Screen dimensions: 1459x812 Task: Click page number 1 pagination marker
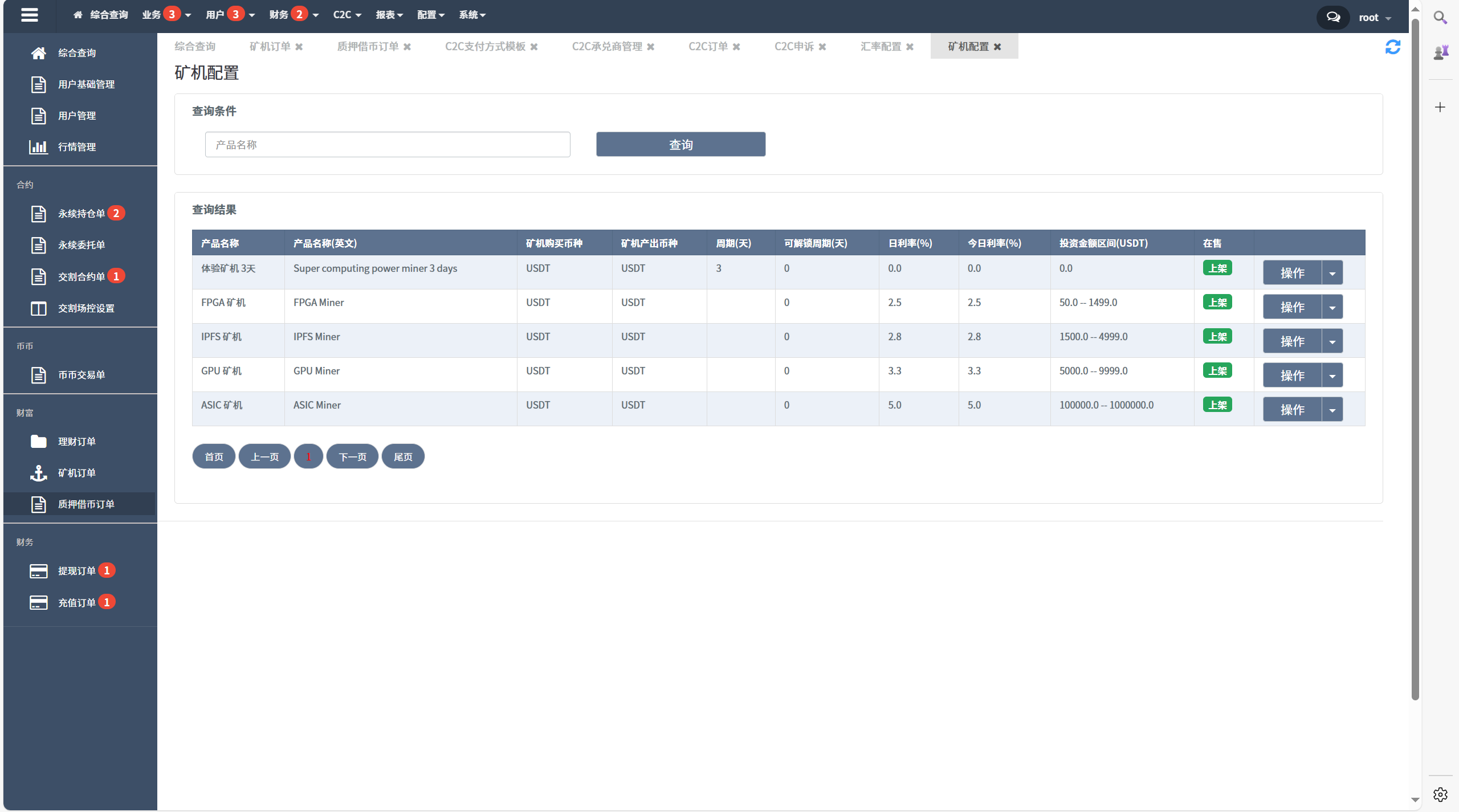tap(307, 457)
